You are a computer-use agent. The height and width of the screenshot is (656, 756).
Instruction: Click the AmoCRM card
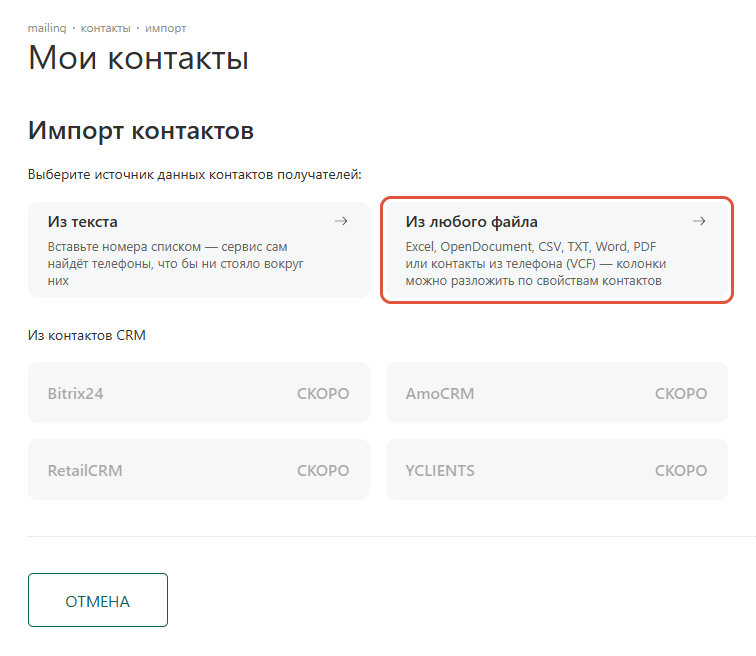tap(556, 393)
